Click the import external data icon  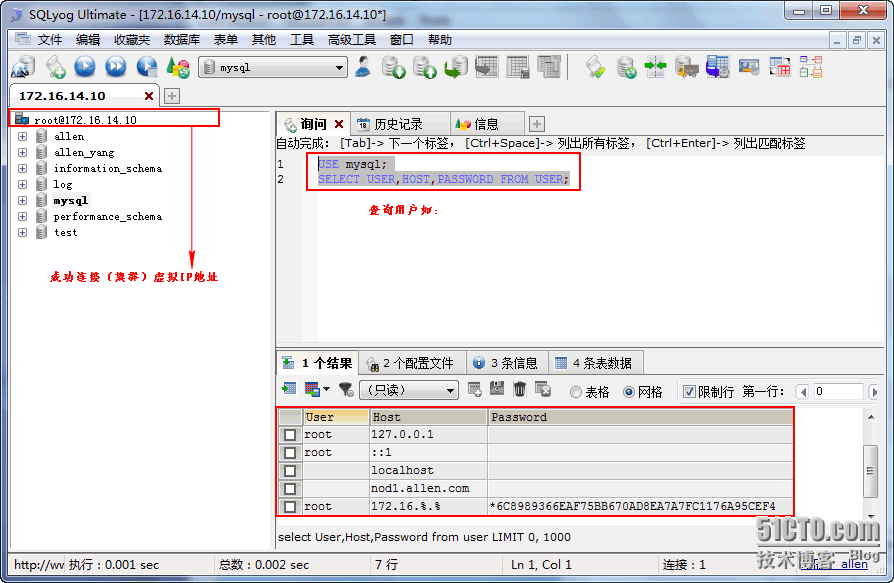393,67
